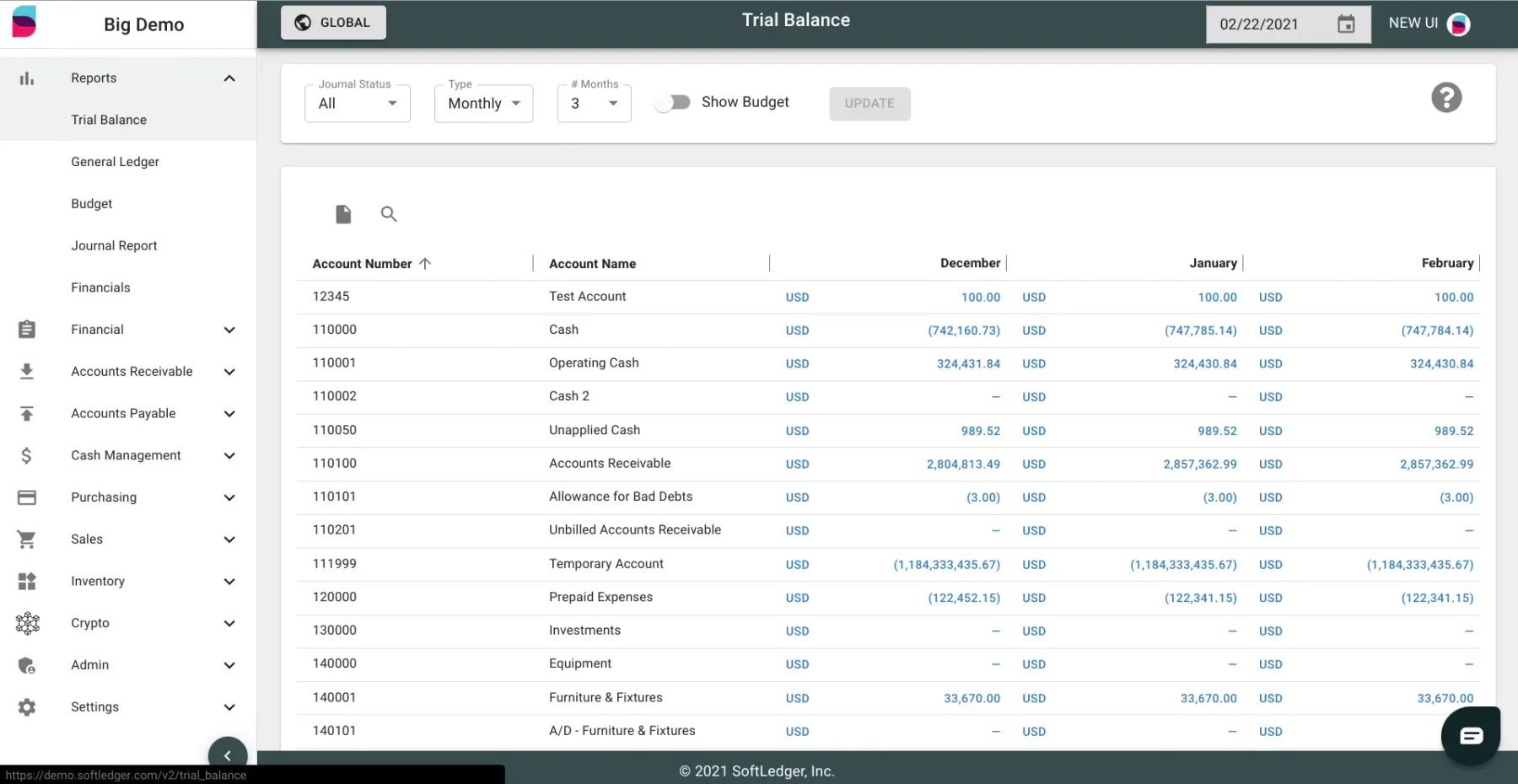Expand the Inventory chevron
Screen dimensions: 1518x784
(229, 582)
